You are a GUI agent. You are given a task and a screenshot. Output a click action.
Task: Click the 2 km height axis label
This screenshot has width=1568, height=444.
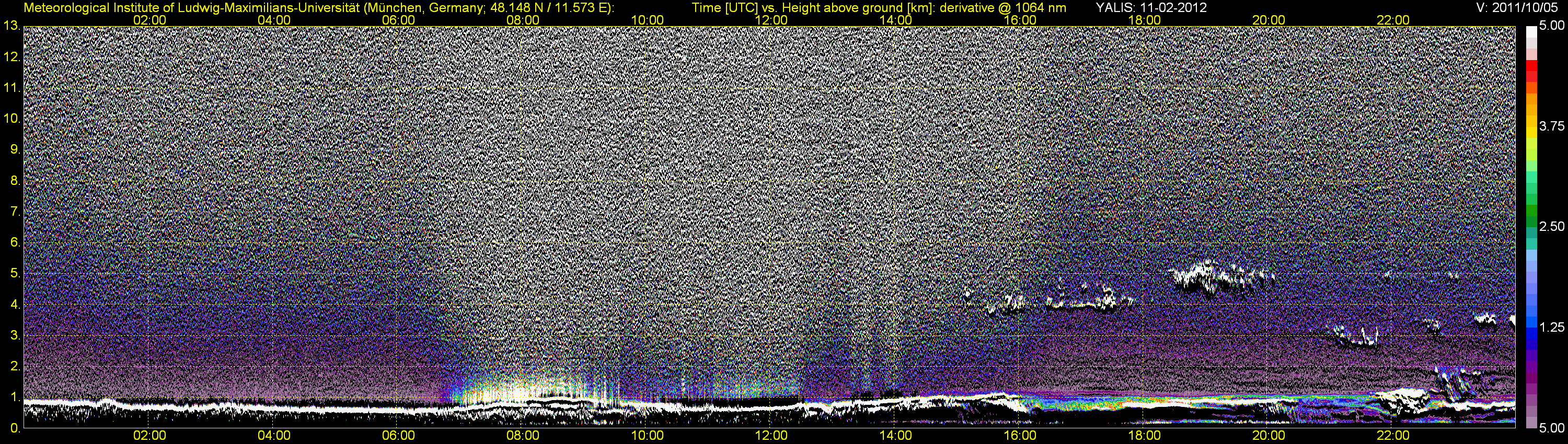pos(15,366)
